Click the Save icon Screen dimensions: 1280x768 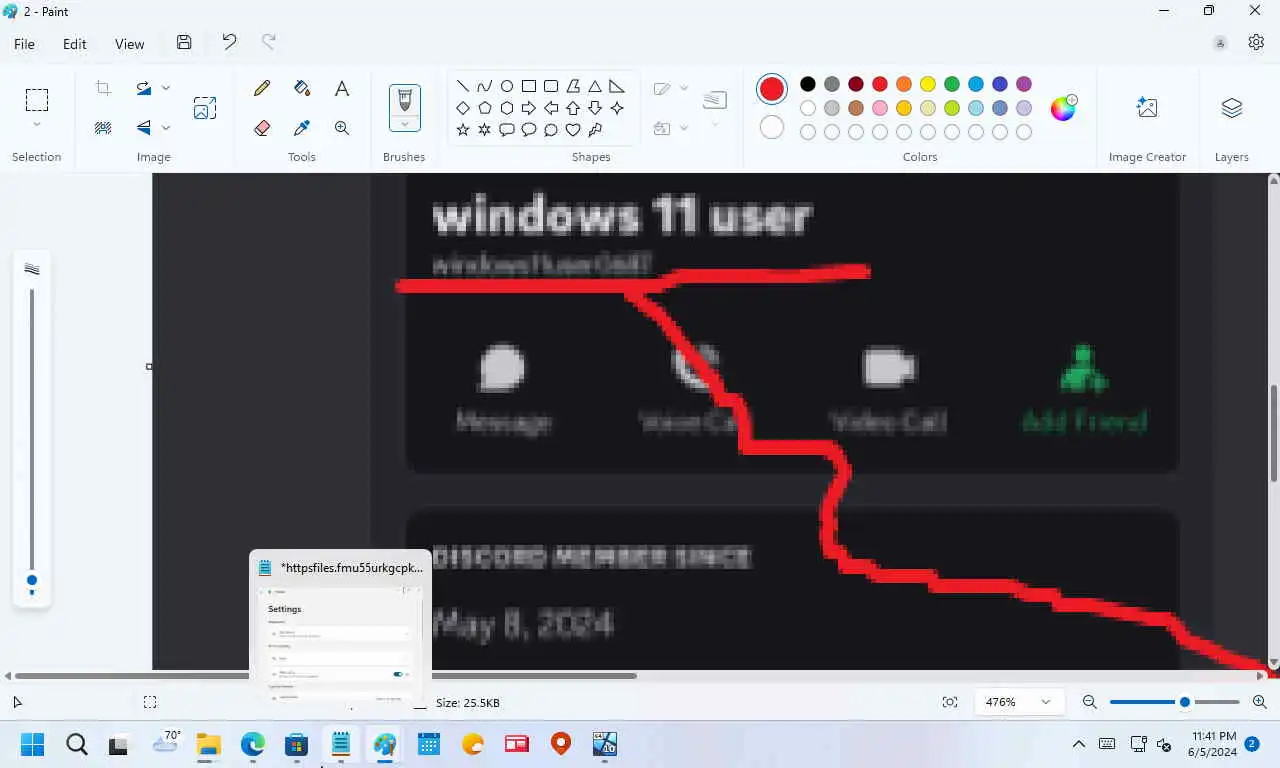pyautogui.click(x=184, y=42)
